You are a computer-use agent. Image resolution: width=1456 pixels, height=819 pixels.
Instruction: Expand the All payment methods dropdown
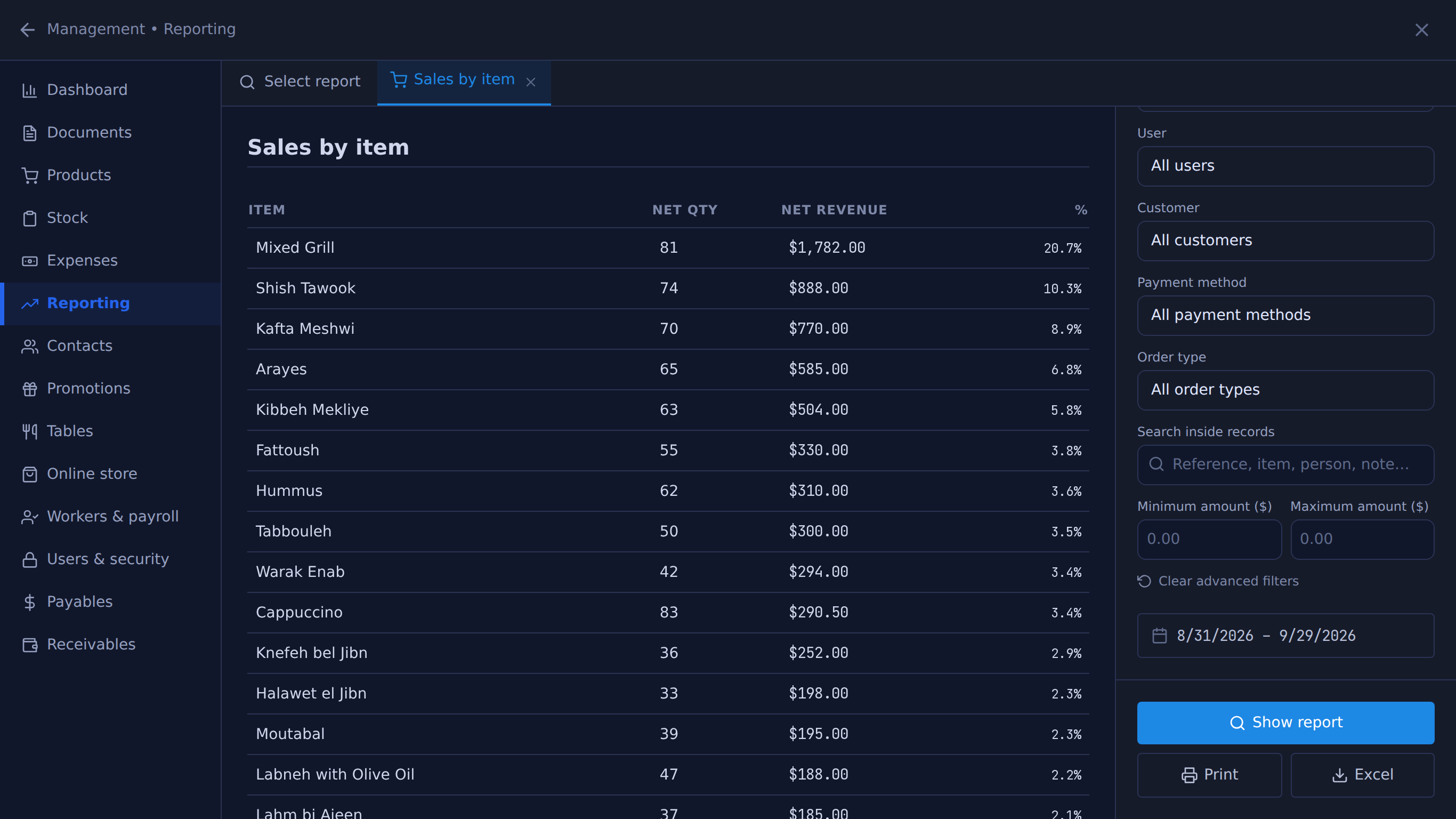tap(1285, 315)
